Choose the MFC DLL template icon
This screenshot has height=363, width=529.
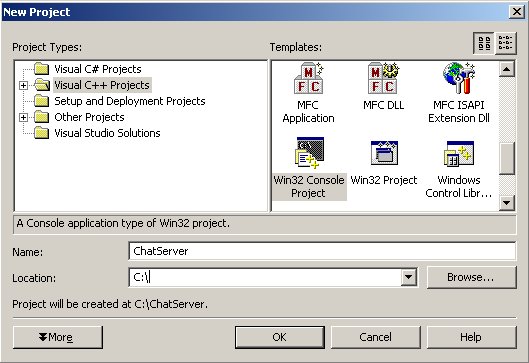point(383,79)
